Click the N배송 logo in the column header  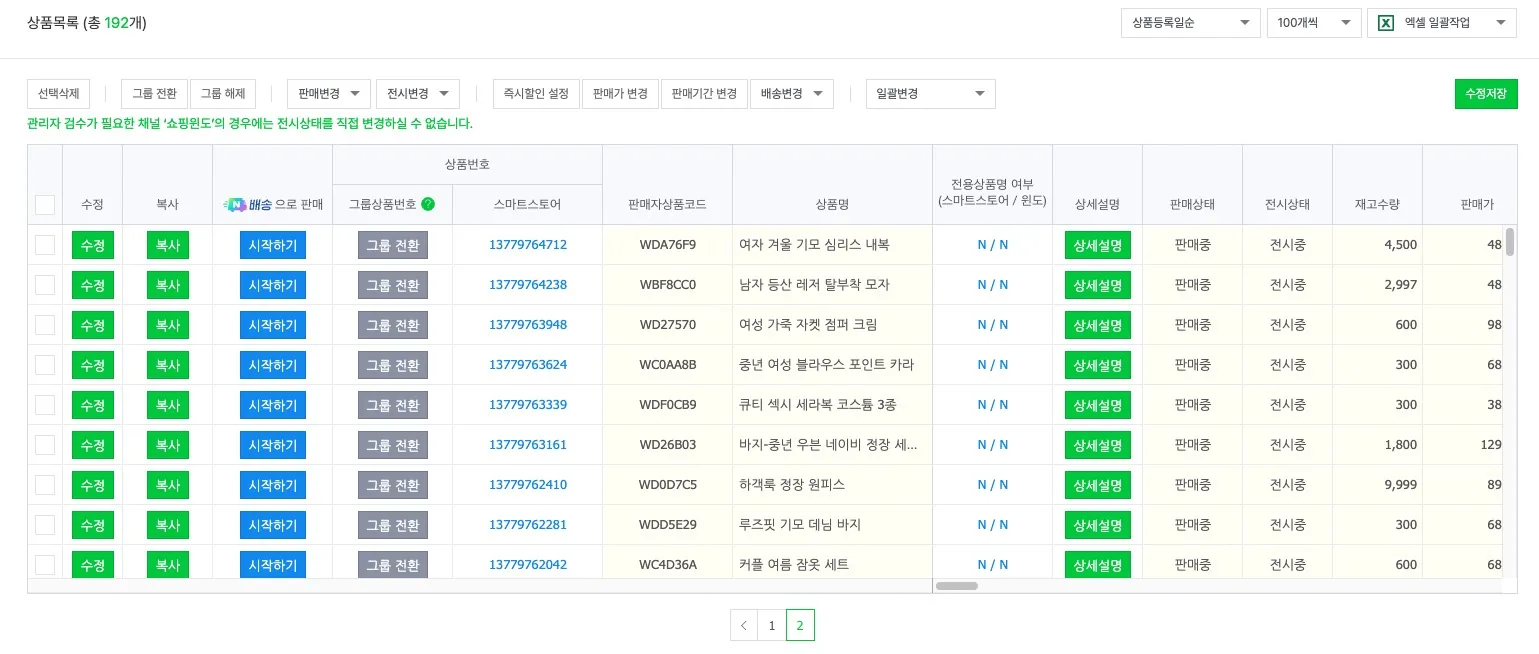coord(248,204)
